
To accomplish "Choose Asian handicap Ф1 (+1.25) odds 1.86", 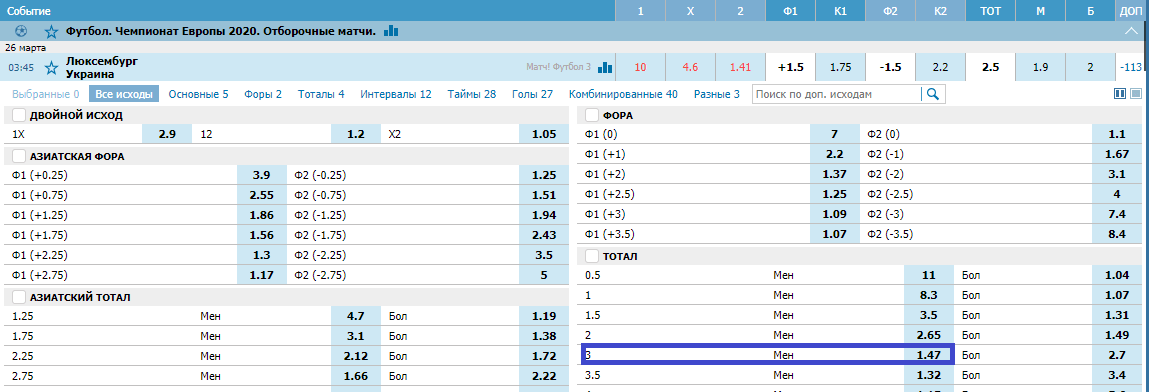I will [x=262, y=215].
